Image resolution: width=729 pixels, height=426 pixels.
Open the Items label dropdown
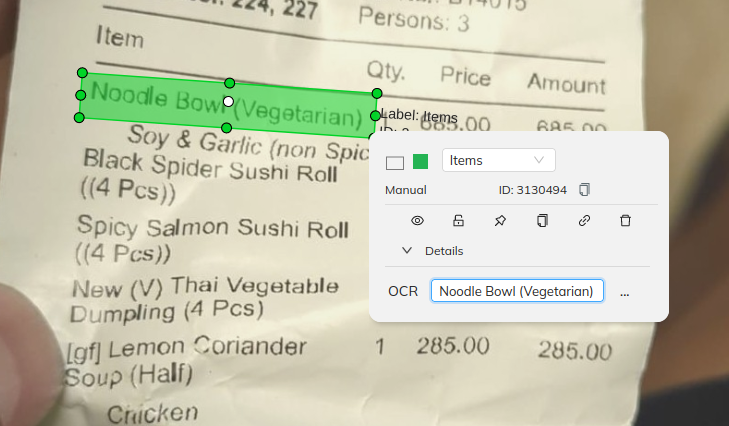tap(498, 160)
